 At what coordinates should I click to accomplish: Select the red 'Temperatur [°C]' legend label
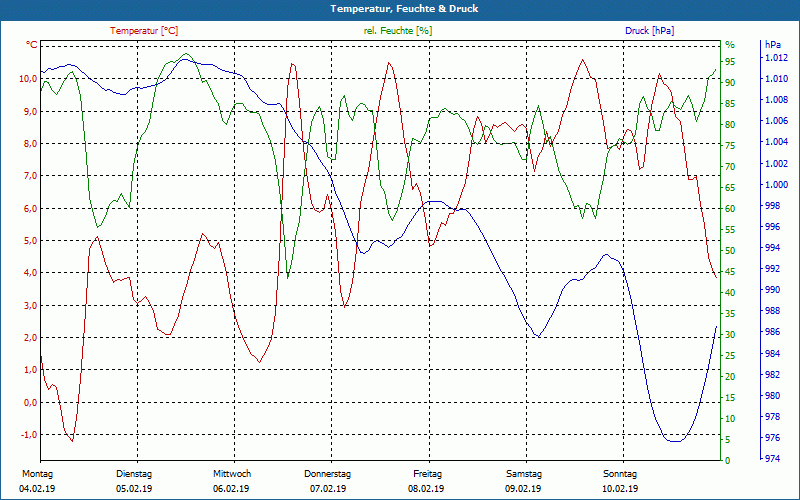pyautogui.click(x=144, y=31)
